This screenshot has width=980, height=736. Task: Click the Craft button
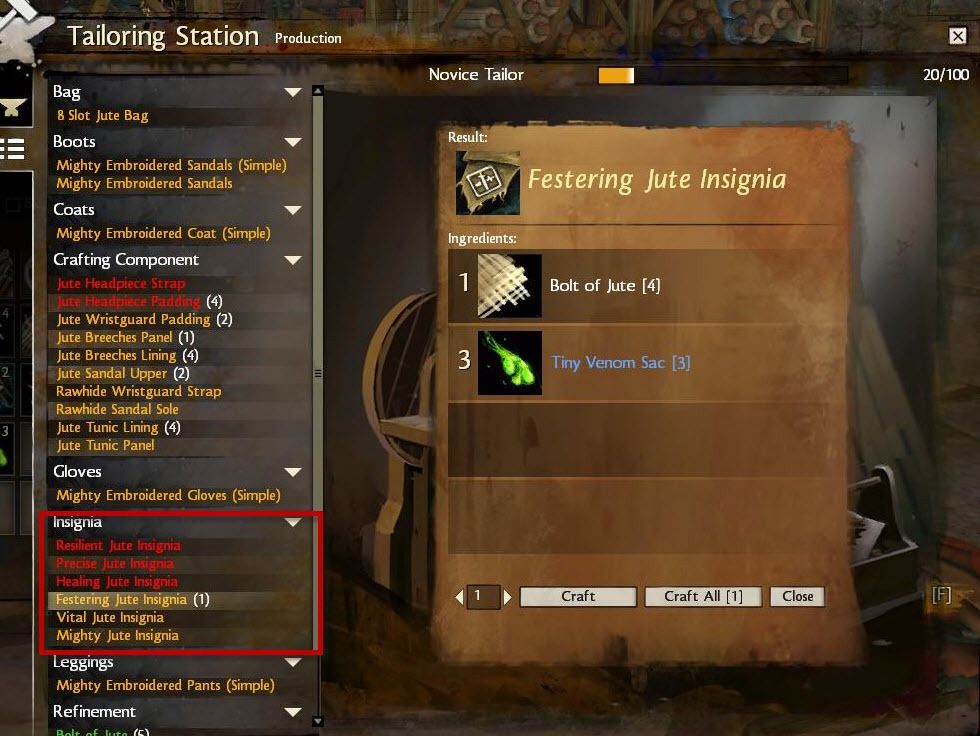point(578,596)
